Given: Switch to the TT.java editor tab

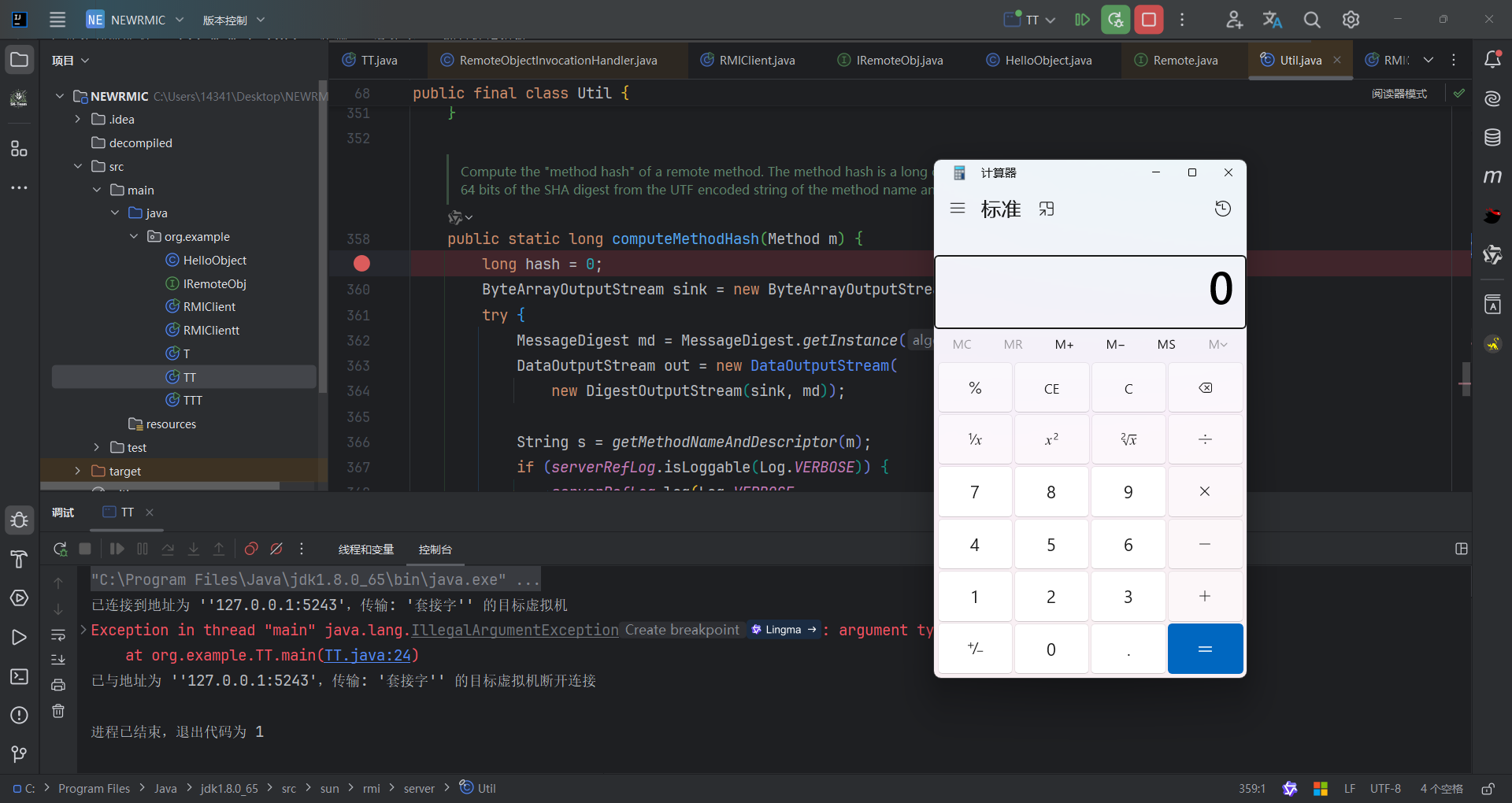Looking at the screenshot, I should coord(370,60).
